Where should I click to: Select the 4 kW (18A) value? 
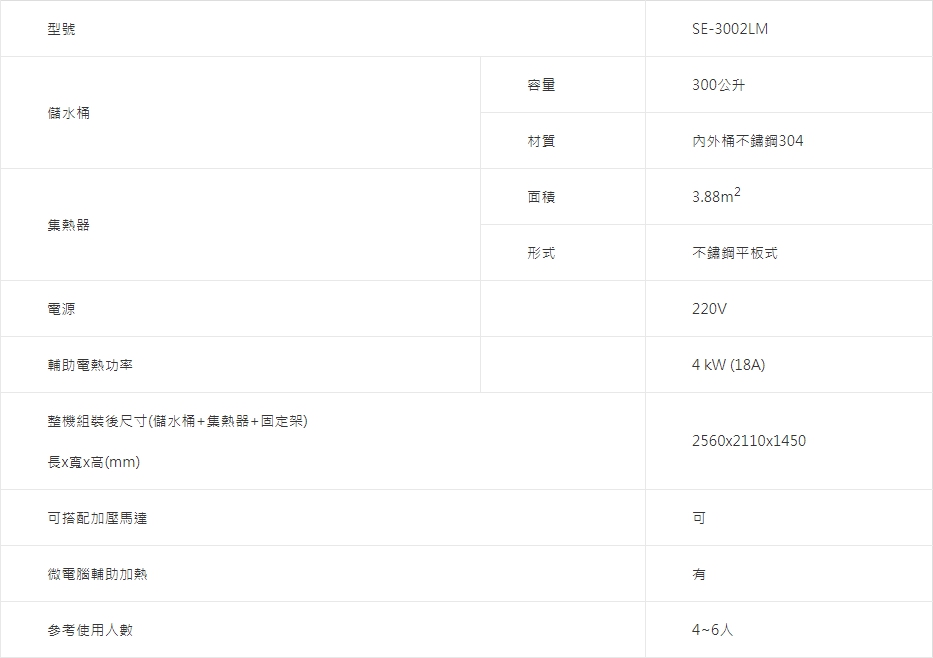pos(728,365)
